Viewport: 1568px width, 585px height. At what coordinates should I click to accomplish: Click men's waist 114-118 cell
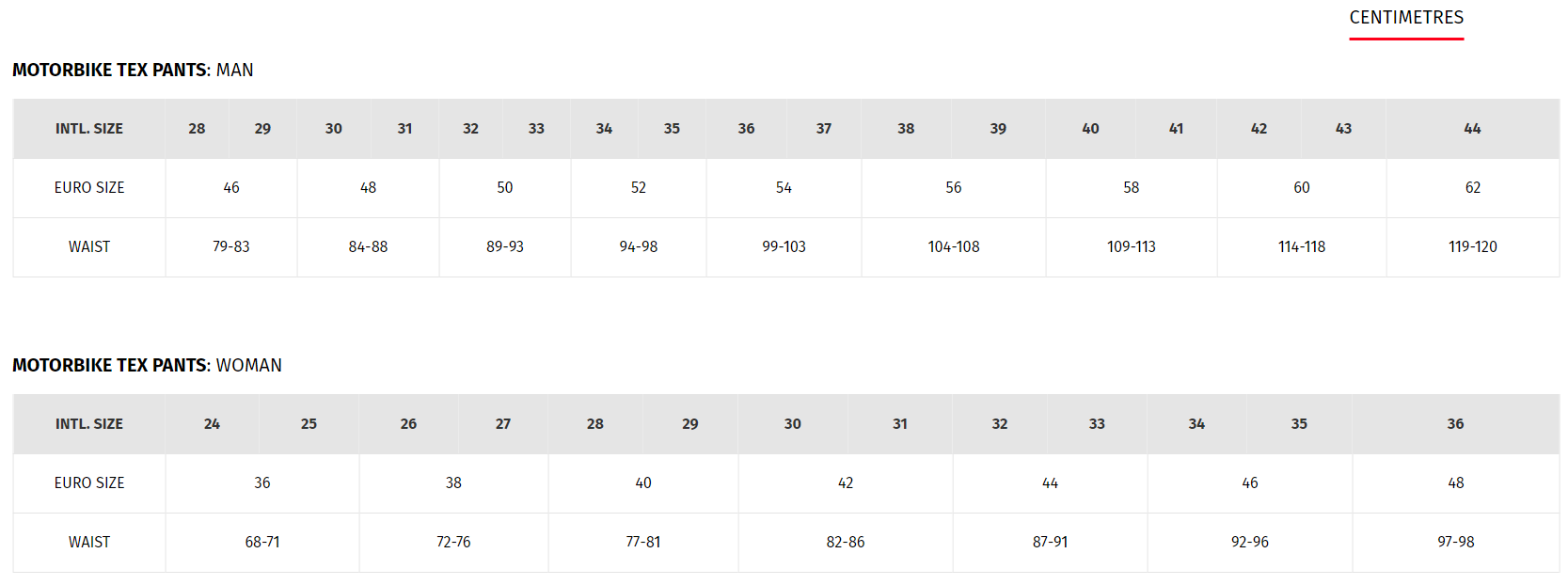click(x=1302, y=247)
